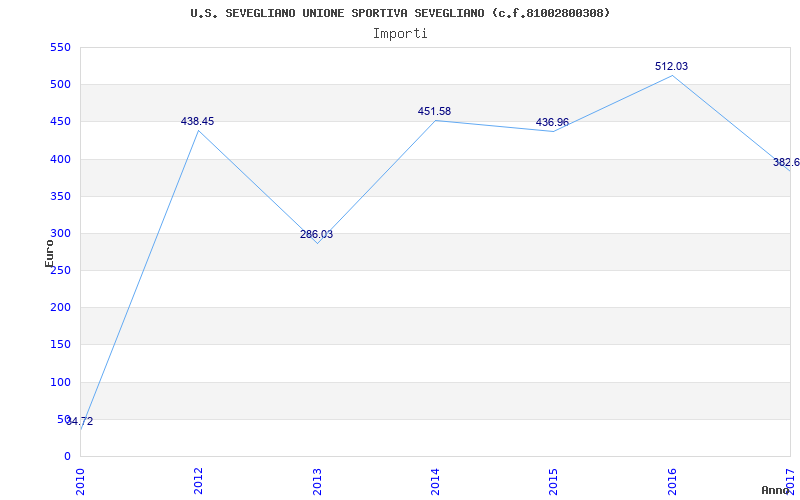Select the 451.58 data label
The width and height of the screenshot is (800, 500).
[434, 111]
